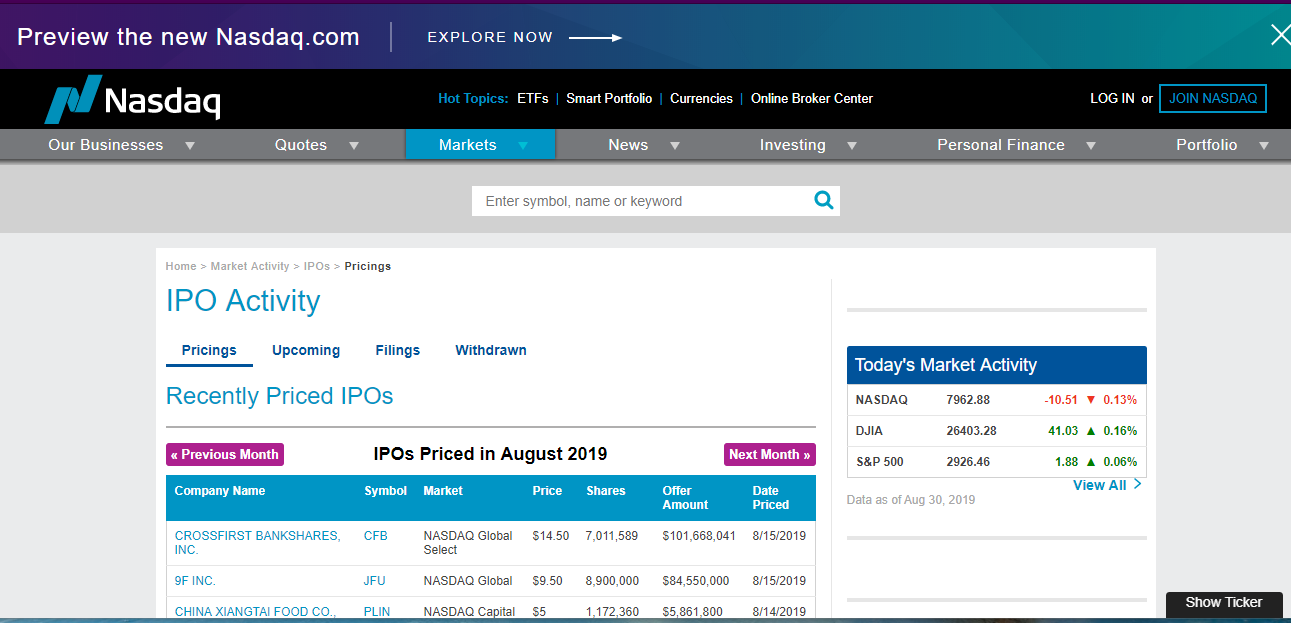Click the S&P 500 index row label

(x=880, y=462)
